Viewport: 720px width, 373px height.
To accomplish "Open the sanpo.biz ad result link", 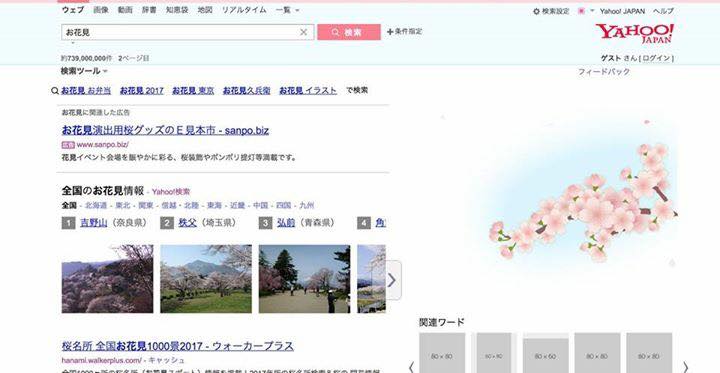I will pyautogui.click(x=165, y=130).
